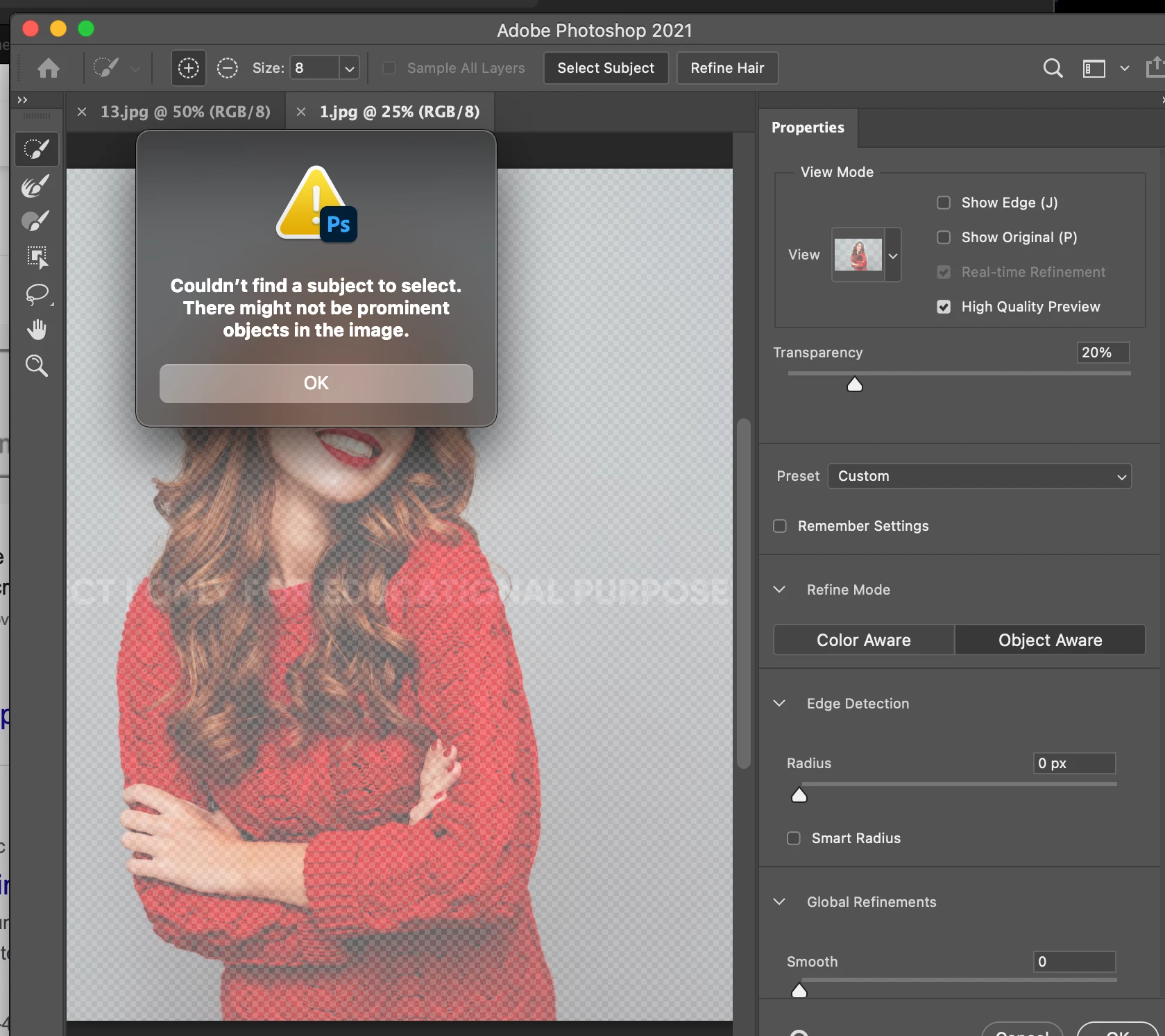Enable the Remember Settings checkbox
Screen dimensions: 1165x1036
pos(780,526)
